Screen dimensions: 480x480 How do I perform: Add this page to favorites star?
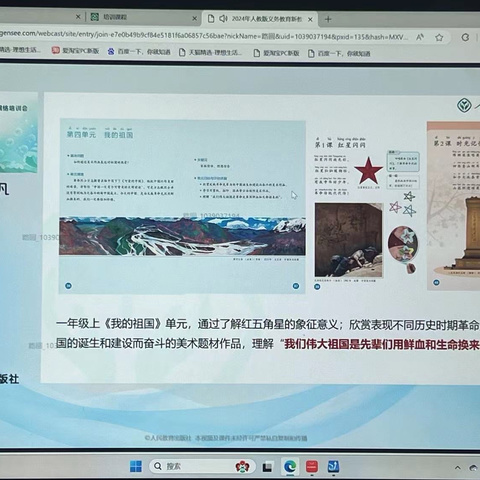[x=439, y=37]
